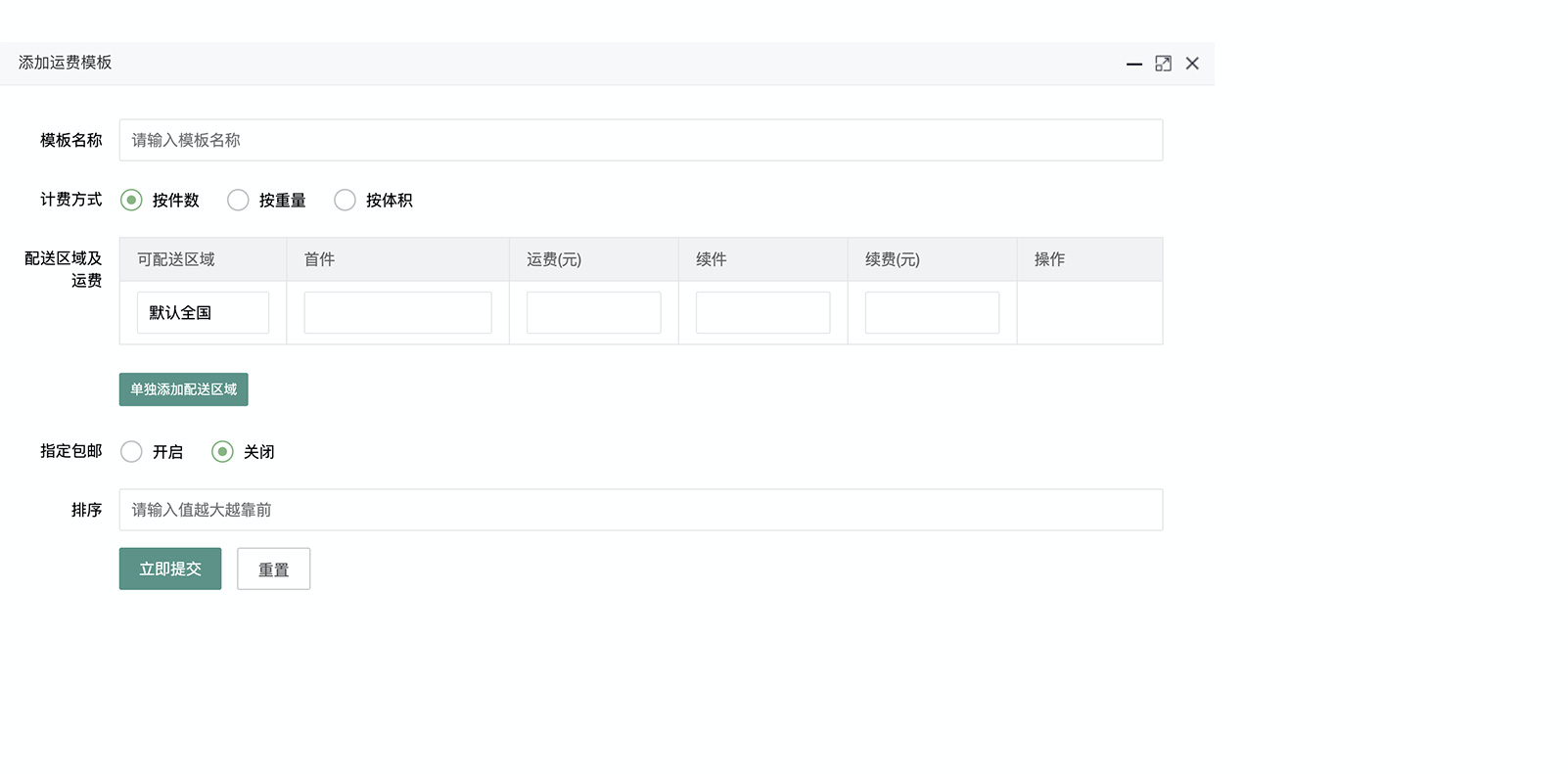Submit form with 立即提交 button
This screenshot has height=774, width=1568.
coord(170,569)
